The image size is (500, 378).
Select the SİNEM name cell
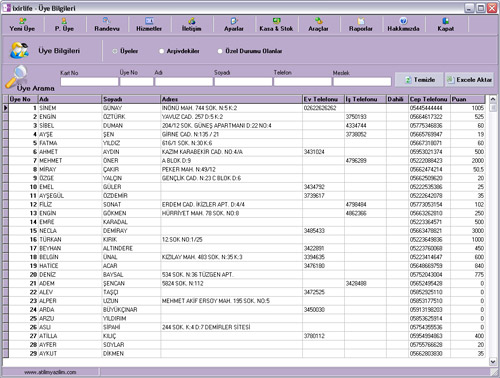point(70,108)
